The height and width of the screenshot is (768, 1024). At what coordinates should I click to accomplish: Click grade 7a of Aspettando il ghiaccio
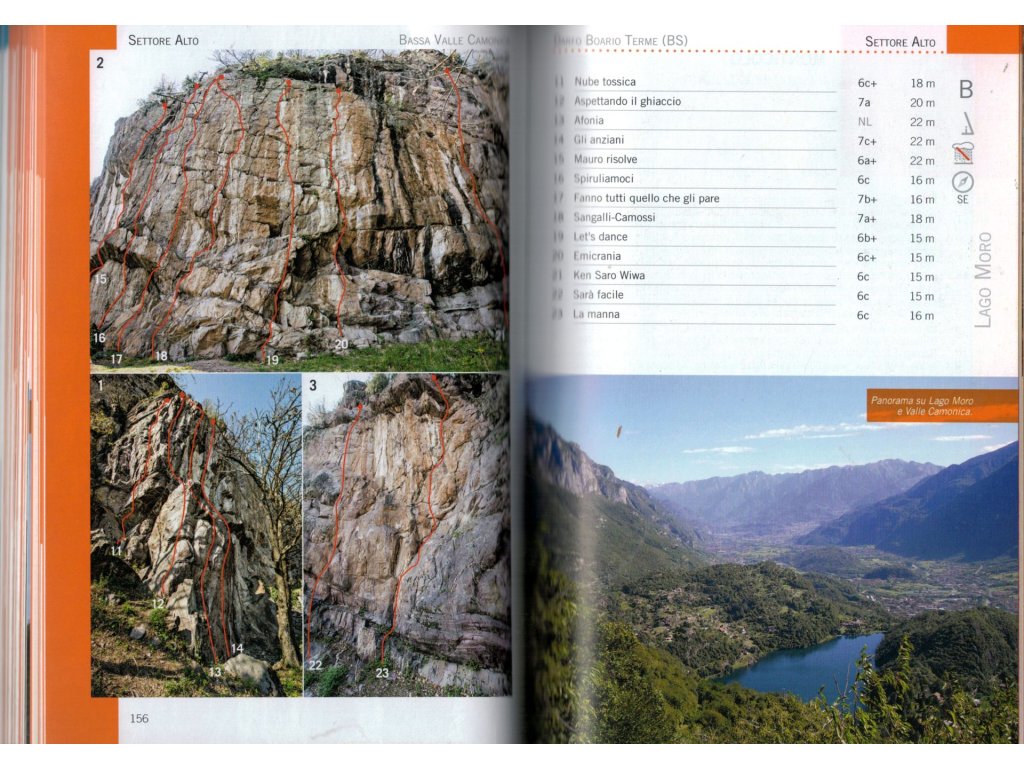pos(863,103)
